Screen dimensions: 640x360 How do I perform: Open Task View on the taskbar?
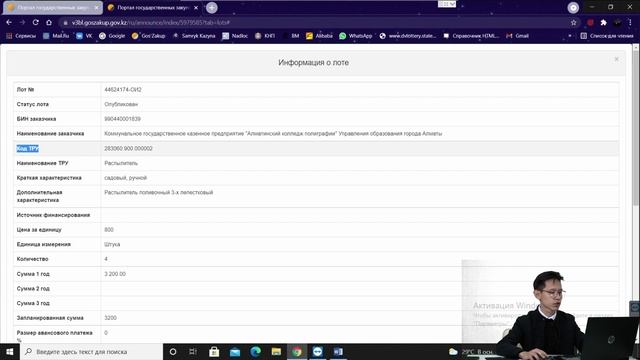[193, 351]
